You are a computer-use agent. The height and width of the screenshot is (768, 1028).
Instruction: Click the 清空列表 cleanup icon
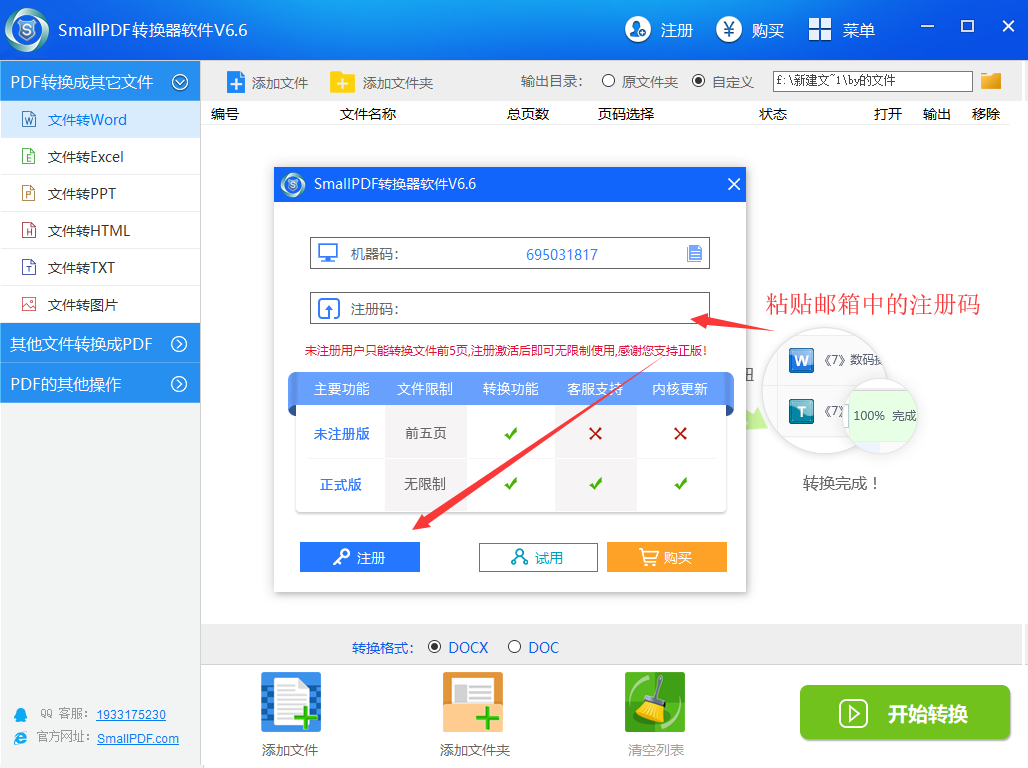(x=654, y=701)
